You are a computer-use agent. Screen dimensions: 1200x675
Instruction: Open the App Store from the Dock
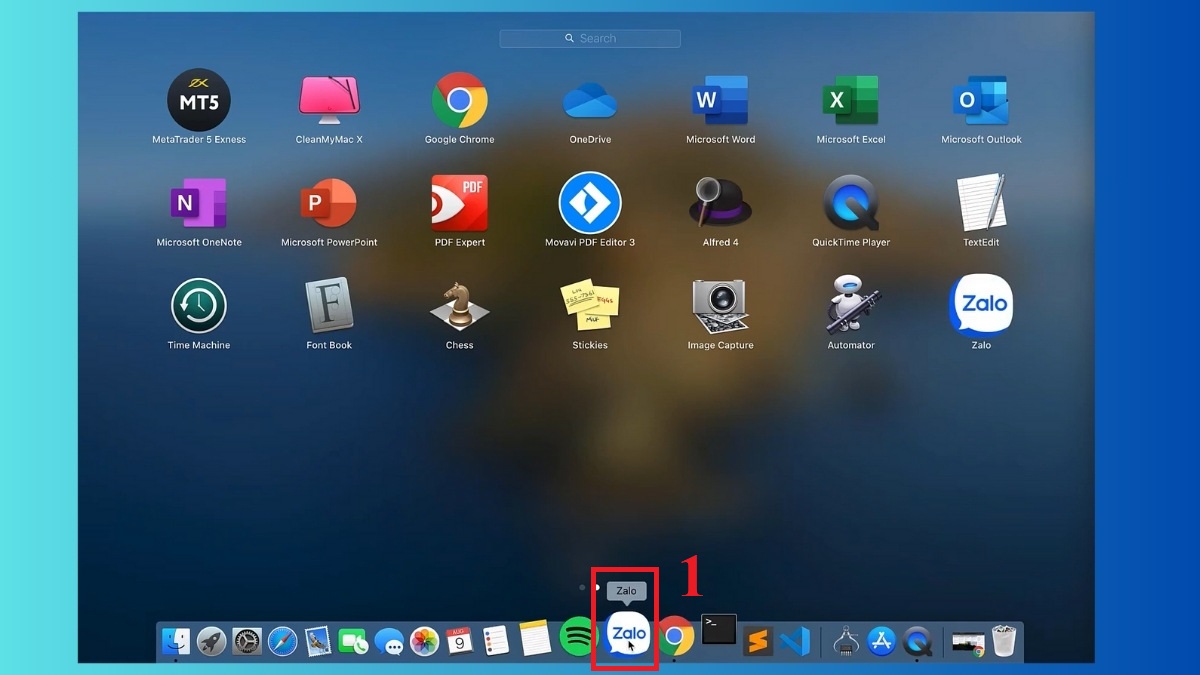tap(881, 641)
